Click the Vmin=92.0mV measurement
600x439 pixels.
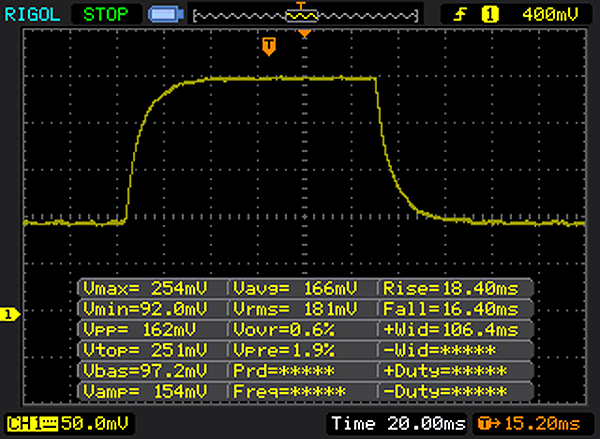pyautogui.click(x=145, y=309)
